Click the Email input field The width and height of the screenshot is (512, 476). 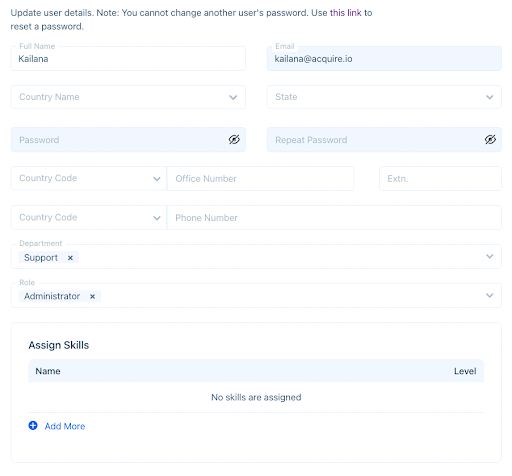tap(384, 59)
